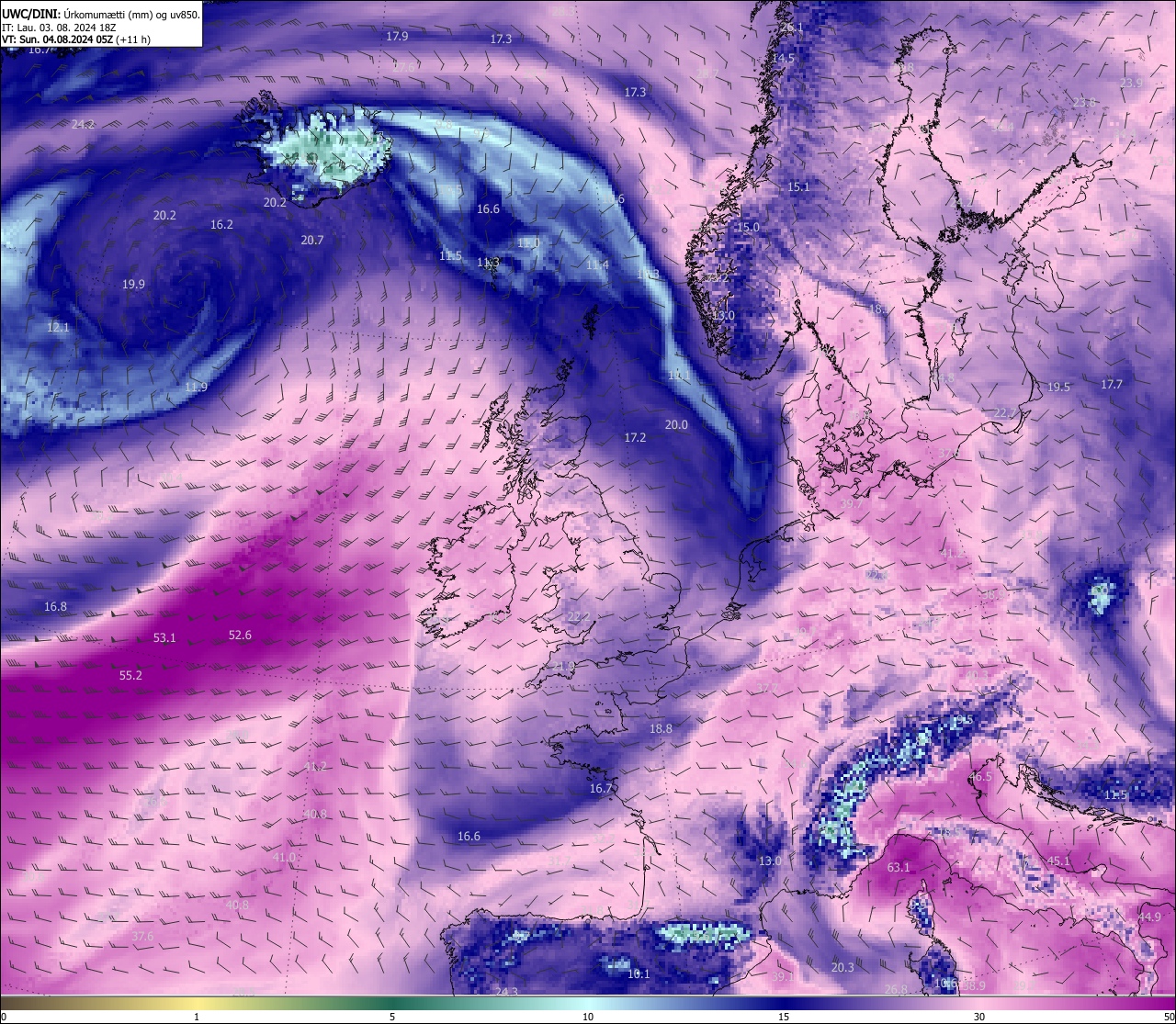Image resolution: width=1176 pixels, height=1024 pixels.
Task: Click the 15.0 map label
Action: pyautogui.click(x=749, y=228)
